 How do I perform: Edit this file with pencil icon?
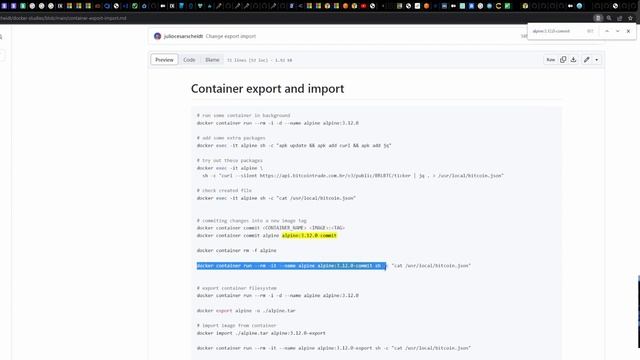click(587, 60)
